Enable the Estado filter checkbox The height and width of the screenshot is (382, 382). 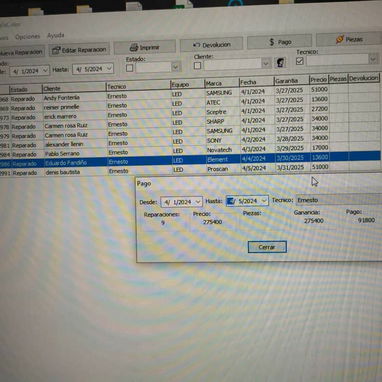130,68
